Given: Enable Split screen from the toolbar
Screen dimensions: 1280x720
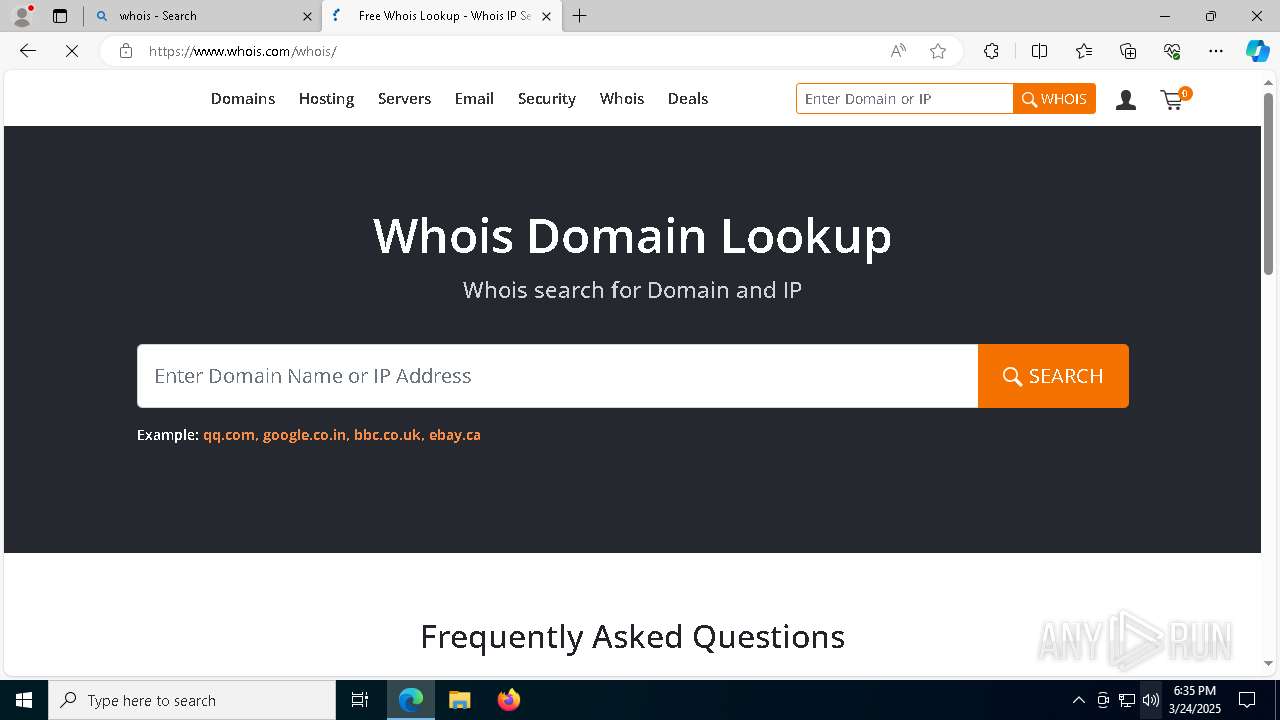Looking at the screenshot, I should click(x=1039, y=51).
